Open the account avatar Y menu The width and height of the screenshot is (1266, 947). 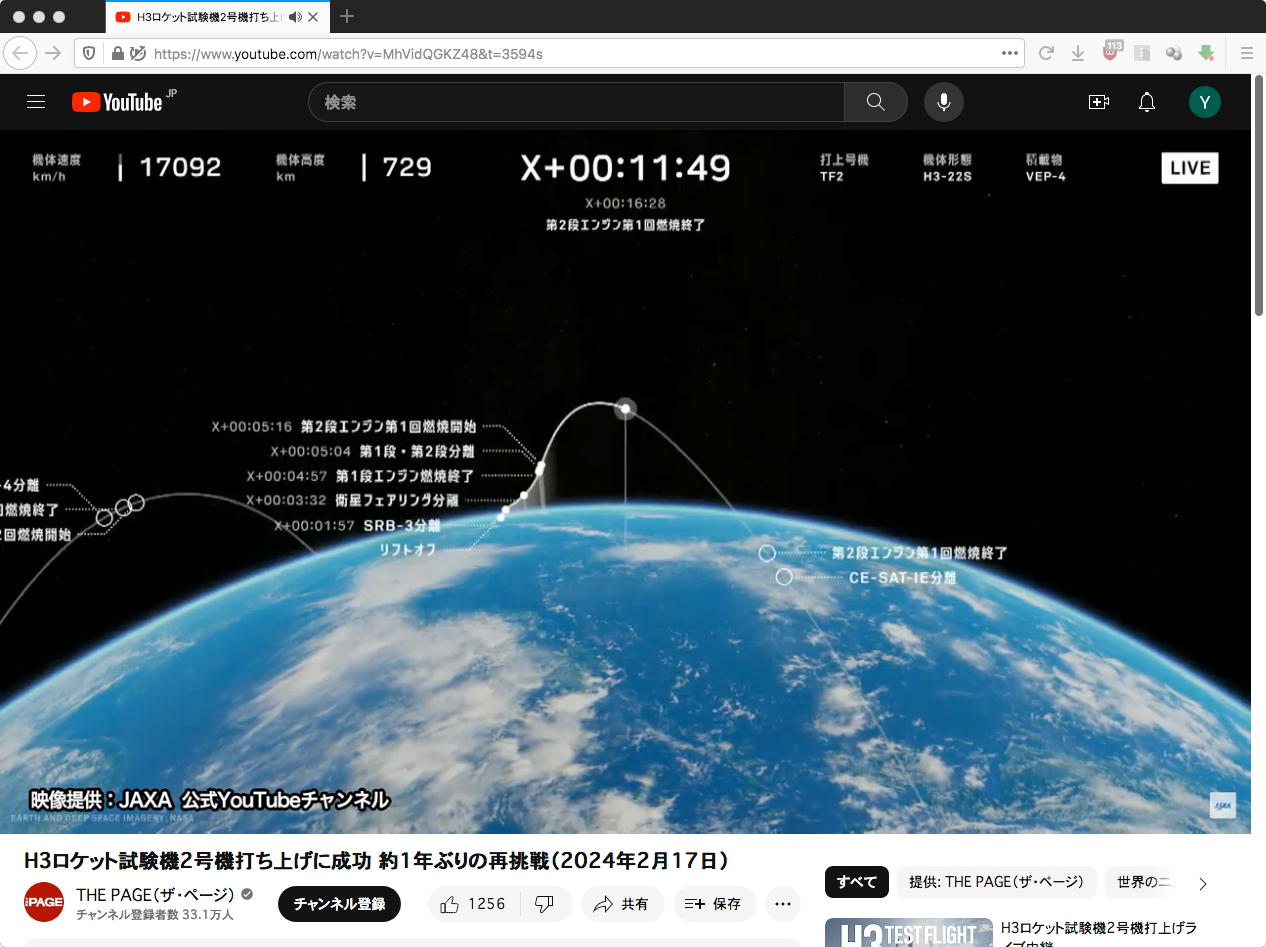point(1205,102)
